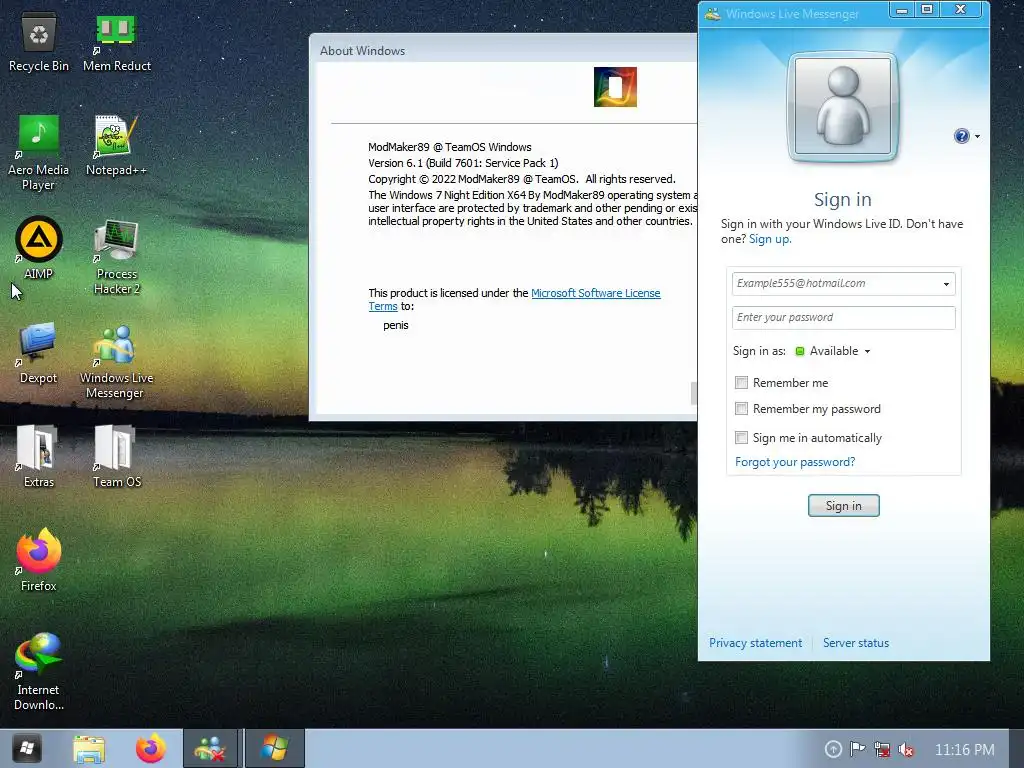Click the Messenger display picture avatar
The image size is (1024, 768).
coord(843,107)
